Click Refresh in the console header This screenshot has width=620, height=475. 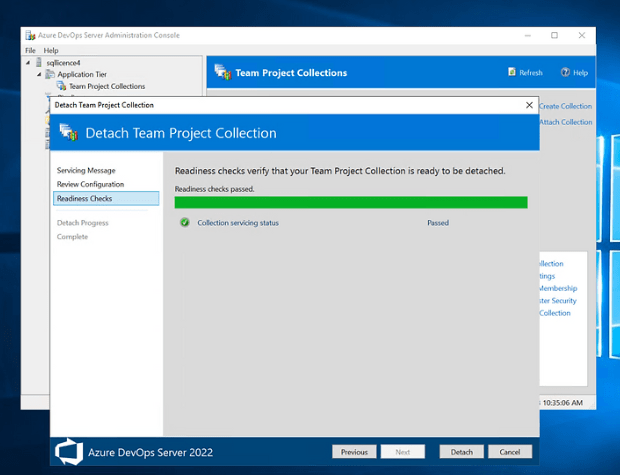[531, 73]
